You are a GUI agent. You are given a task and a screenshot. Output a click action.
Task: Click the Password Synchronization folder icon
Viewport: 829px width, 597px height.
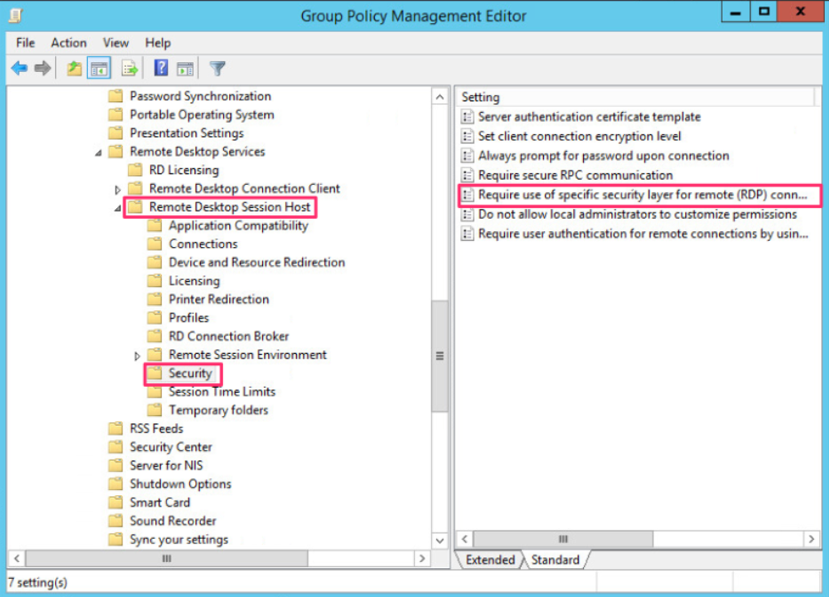click(x=115, y=96)
